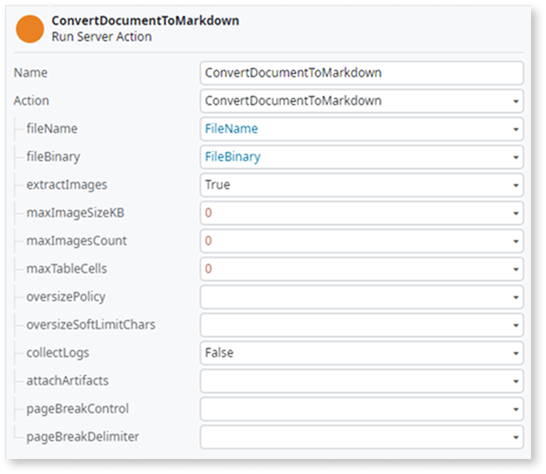Image resolution: width=546 pixels, height=474 pixels.
Task: Open the maxTableCells dropdown arrow
Action: pyautogui.click(x=516, y=269)
